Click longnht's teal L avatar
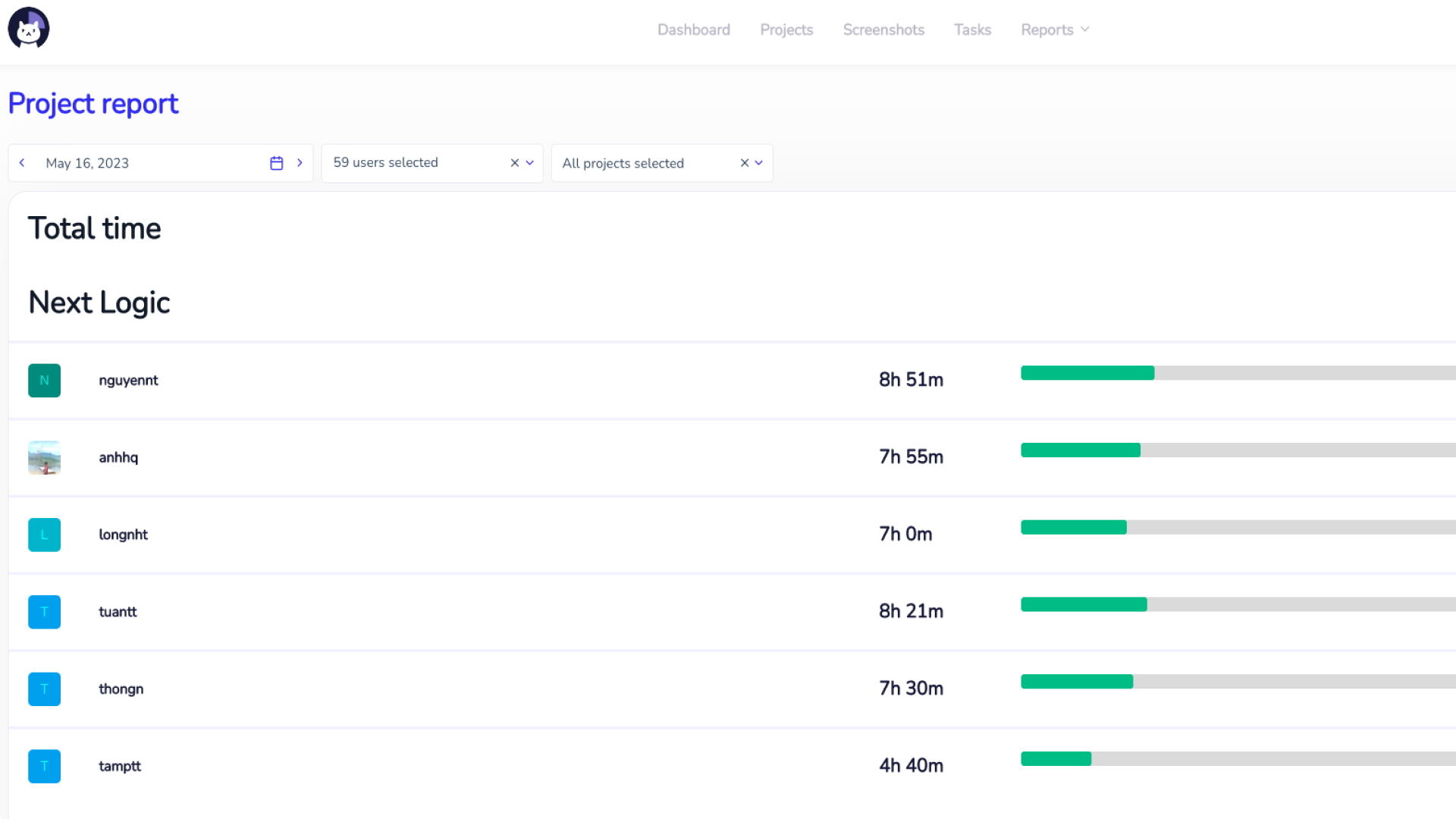This screenshot has height=819, width=1456. pyautogui.click(x=44, y=535)
